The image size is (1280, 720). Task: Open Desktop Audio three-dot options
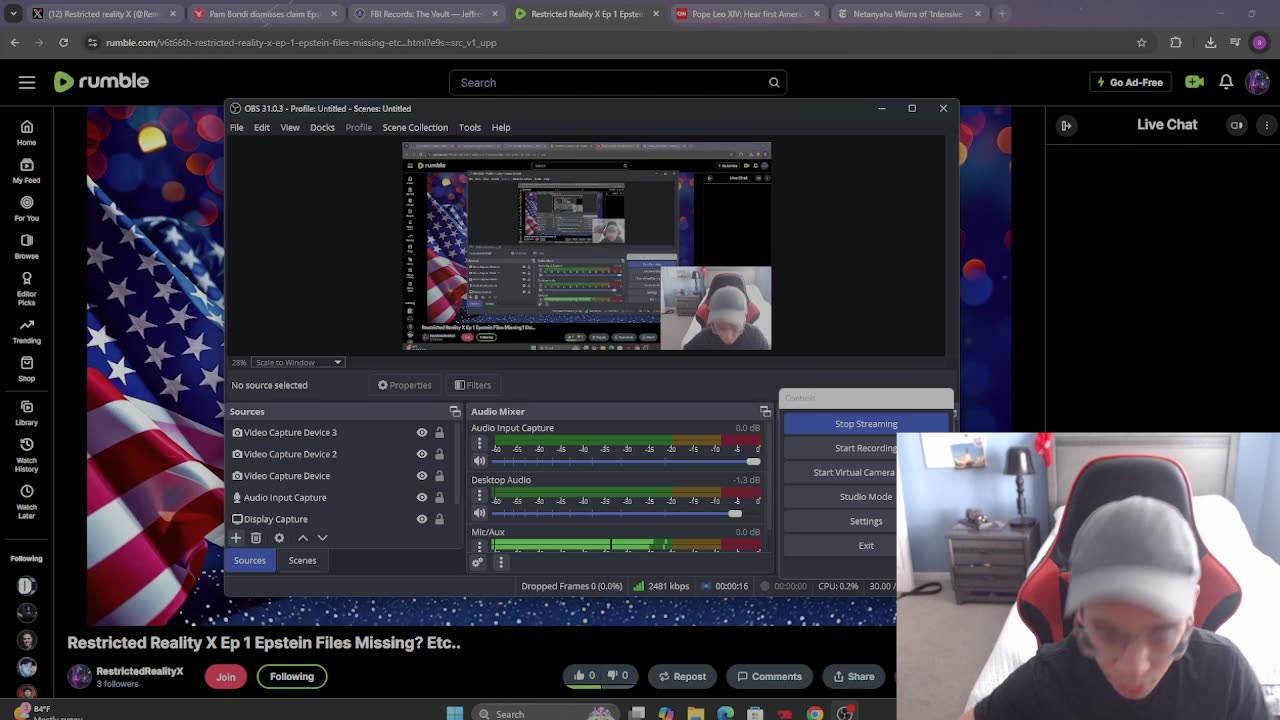tap(479, 495)
